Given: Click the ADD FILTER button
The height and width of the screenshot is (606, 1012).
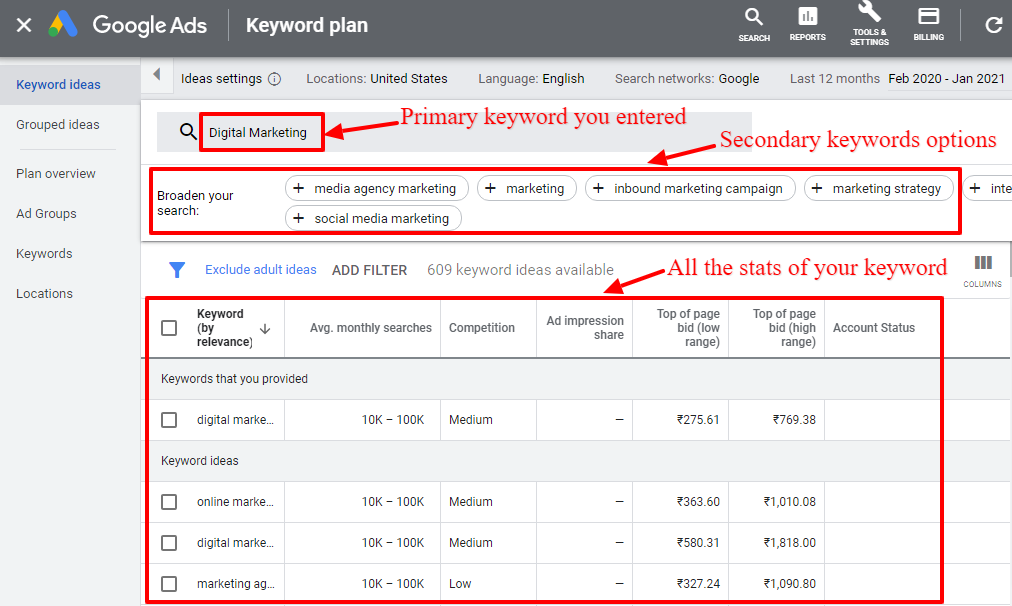Looking at the screenshot, I should coord(369,270).
